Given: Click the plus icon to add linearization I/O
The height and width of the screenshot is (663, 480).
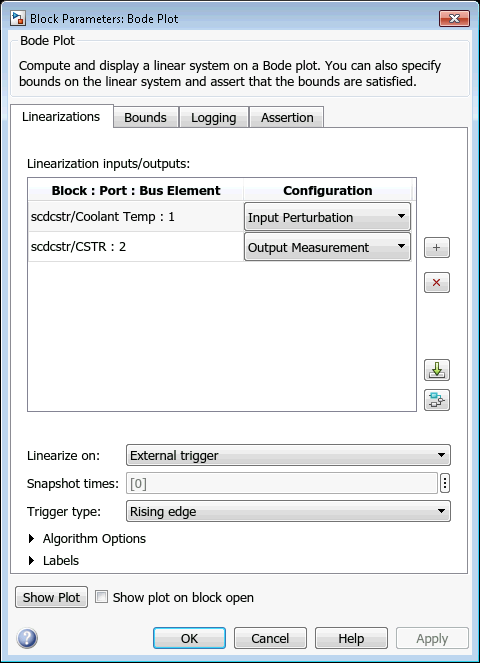Looking at the screenshot, I should tap(436, 247).
